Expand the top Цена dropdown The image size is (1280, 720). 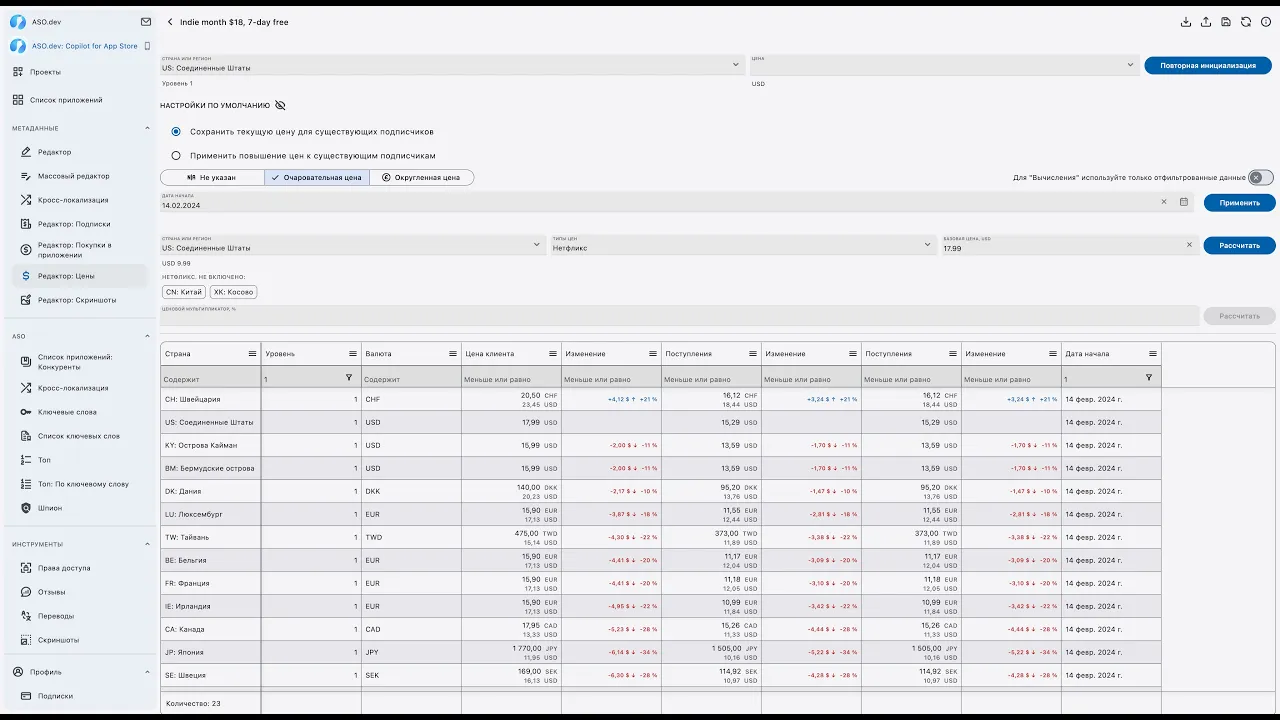[1130, 65]
